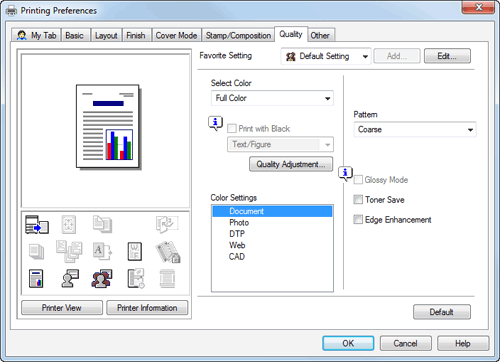
Task: Click the grayed scattered multiple documents icon
Action: pos(69,251)
